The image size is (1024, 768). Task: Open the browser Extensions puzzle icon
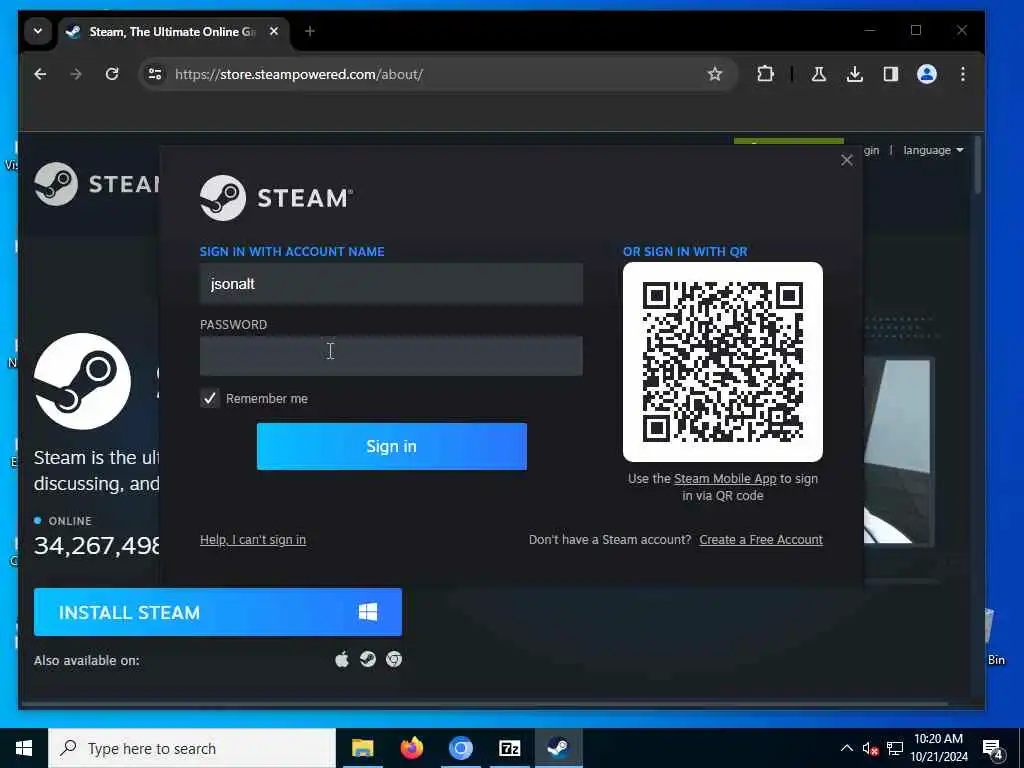[x=765, y=74]
